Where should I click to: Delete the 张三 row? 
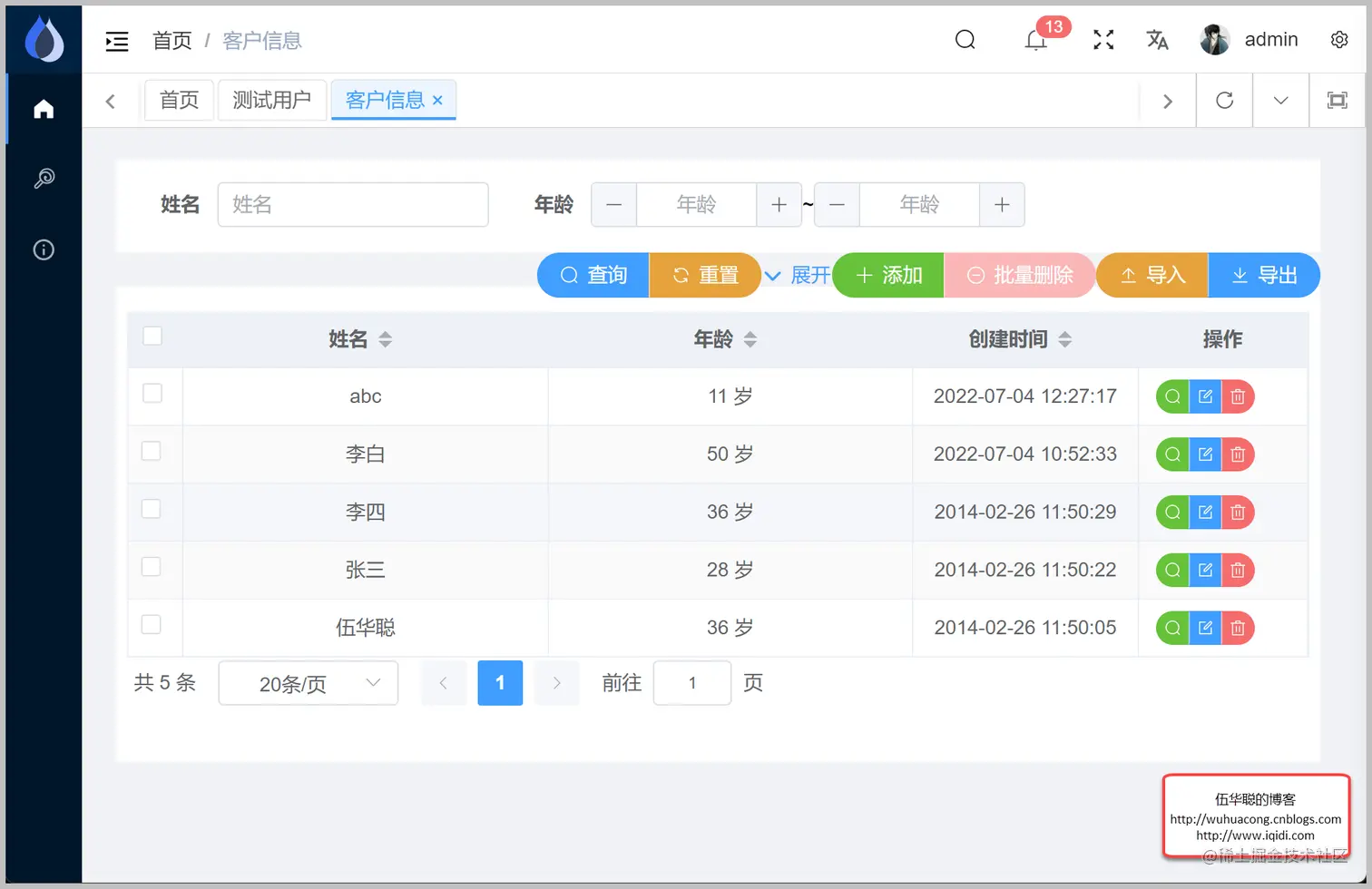(x=1238, y=571)
